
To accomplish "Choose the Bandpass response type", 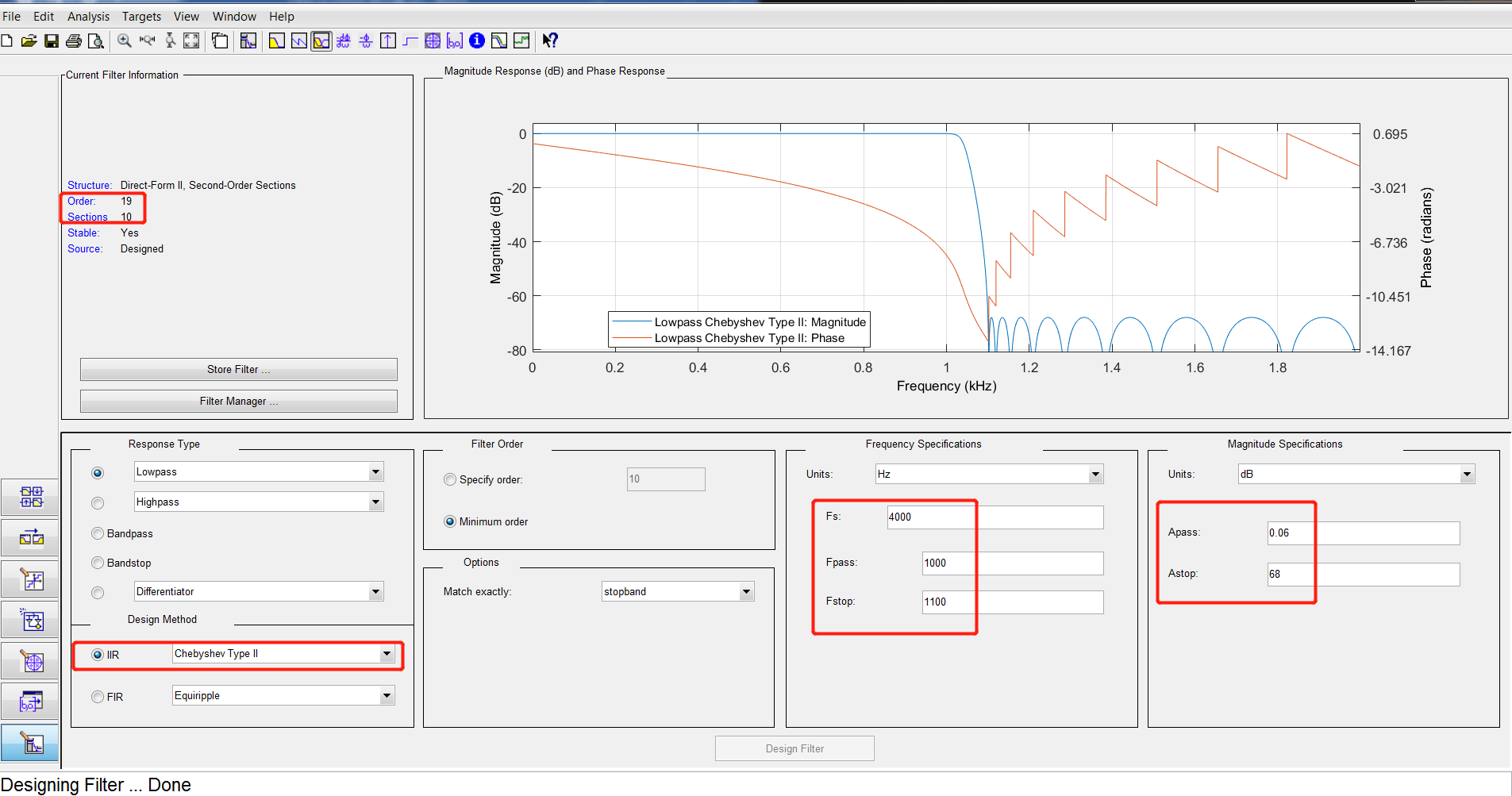I will click(x=98, y=533).
